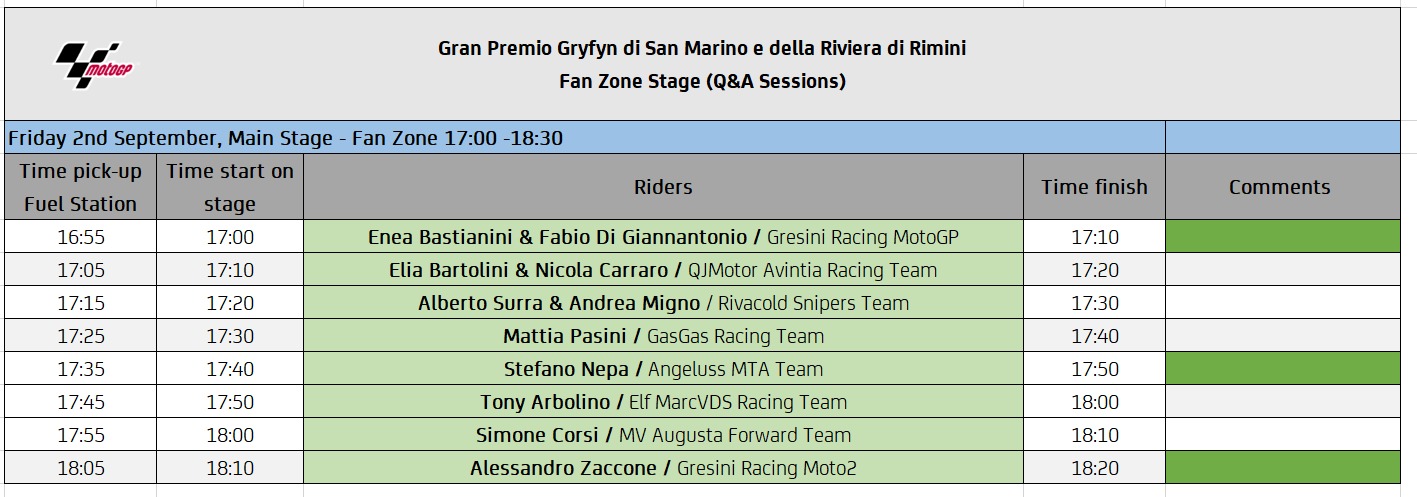Viewport: 1417px width, 497px height.
Task: Select the green comment cell beside 17:50 finish
Action: 1282,369
